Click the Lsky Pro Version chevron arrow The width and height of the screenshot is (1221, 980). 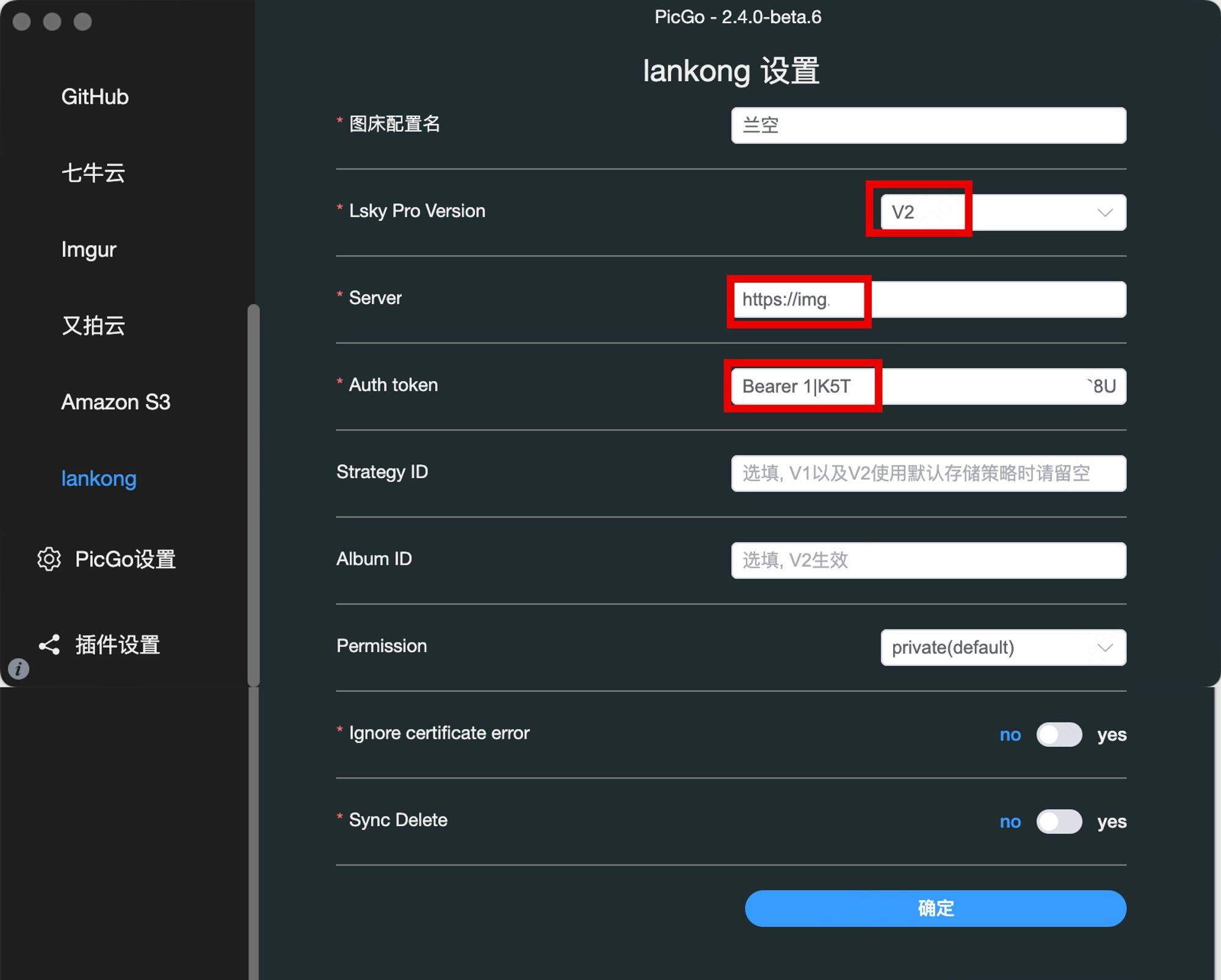1105,212
